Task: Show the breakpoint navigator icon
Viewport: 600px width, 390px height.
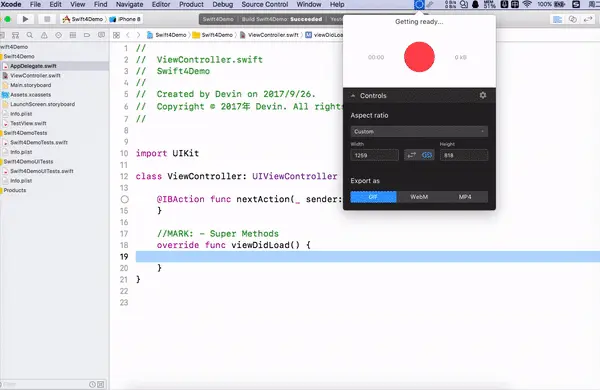Action: tap(87, 35)
